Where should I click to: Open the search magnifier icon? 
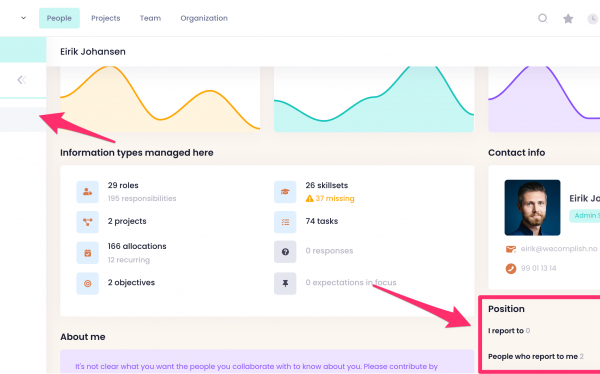543,18
